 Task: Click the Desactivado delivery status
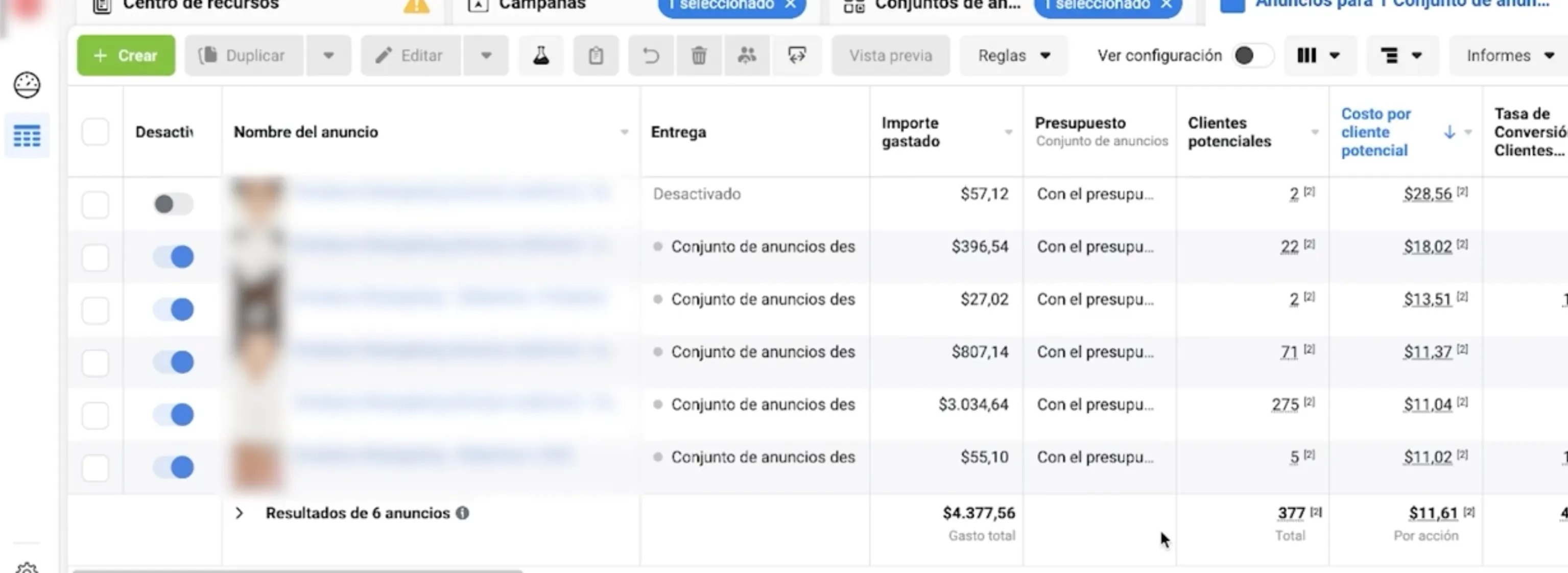[697, 194]
